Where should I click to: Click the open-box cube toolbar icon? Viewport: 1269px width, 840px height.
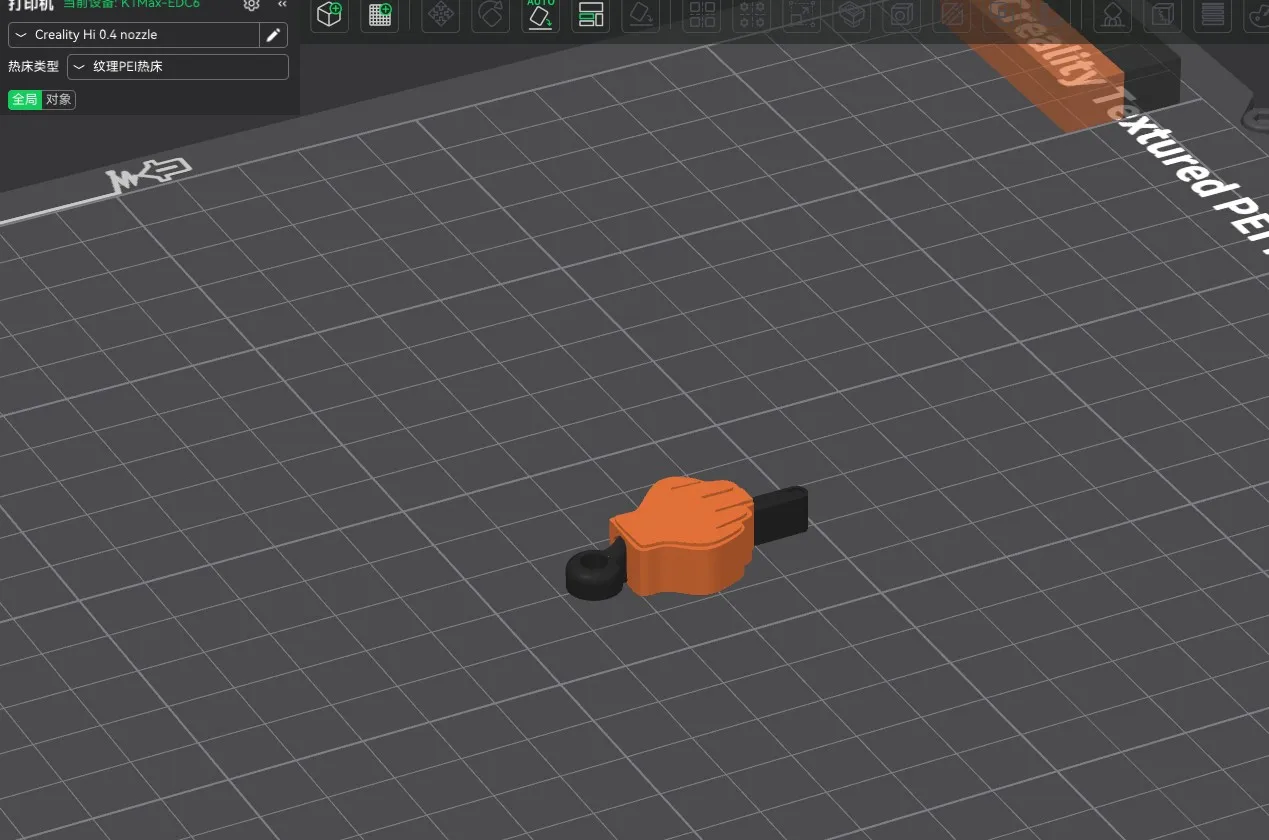pyautogui.click(x=851, y=14)
